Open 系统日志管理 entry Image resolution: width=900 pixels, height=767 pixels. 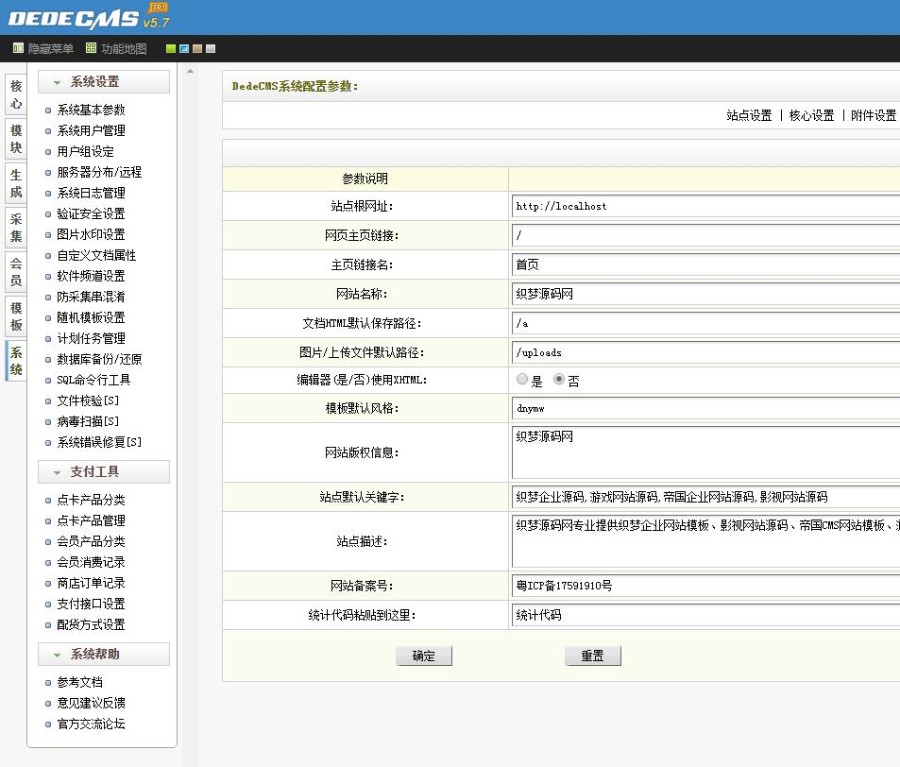(91, 193)
